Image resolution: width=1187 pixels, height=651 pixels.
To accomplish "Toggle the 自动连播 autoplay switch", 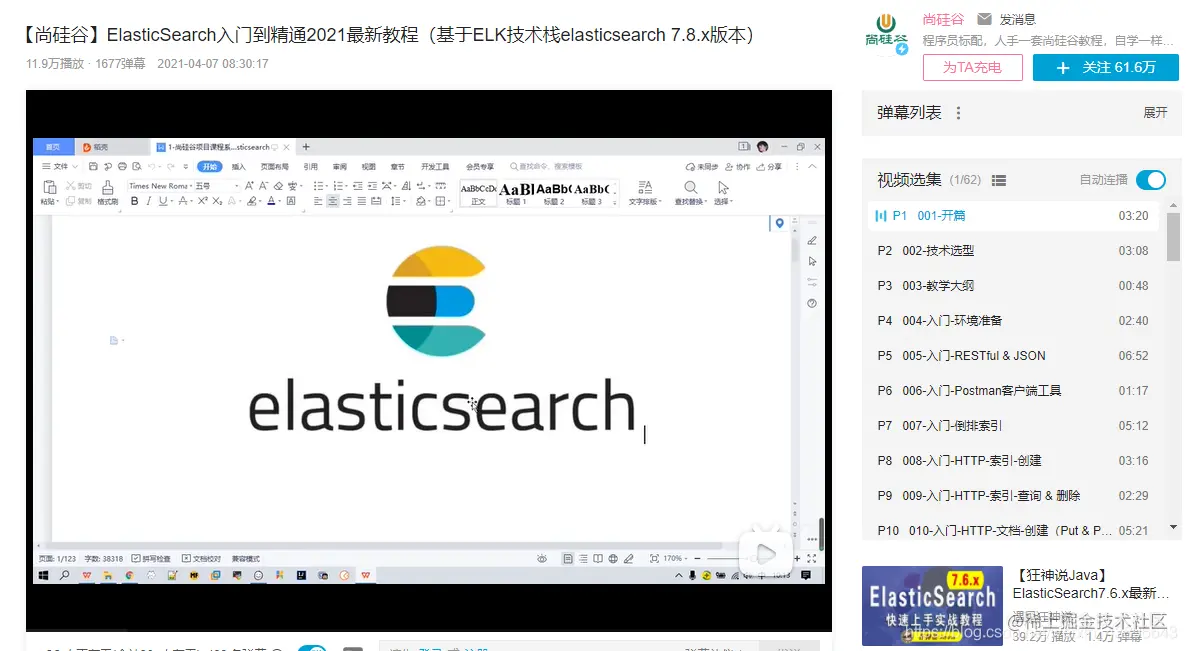I will click(1151, 180).
